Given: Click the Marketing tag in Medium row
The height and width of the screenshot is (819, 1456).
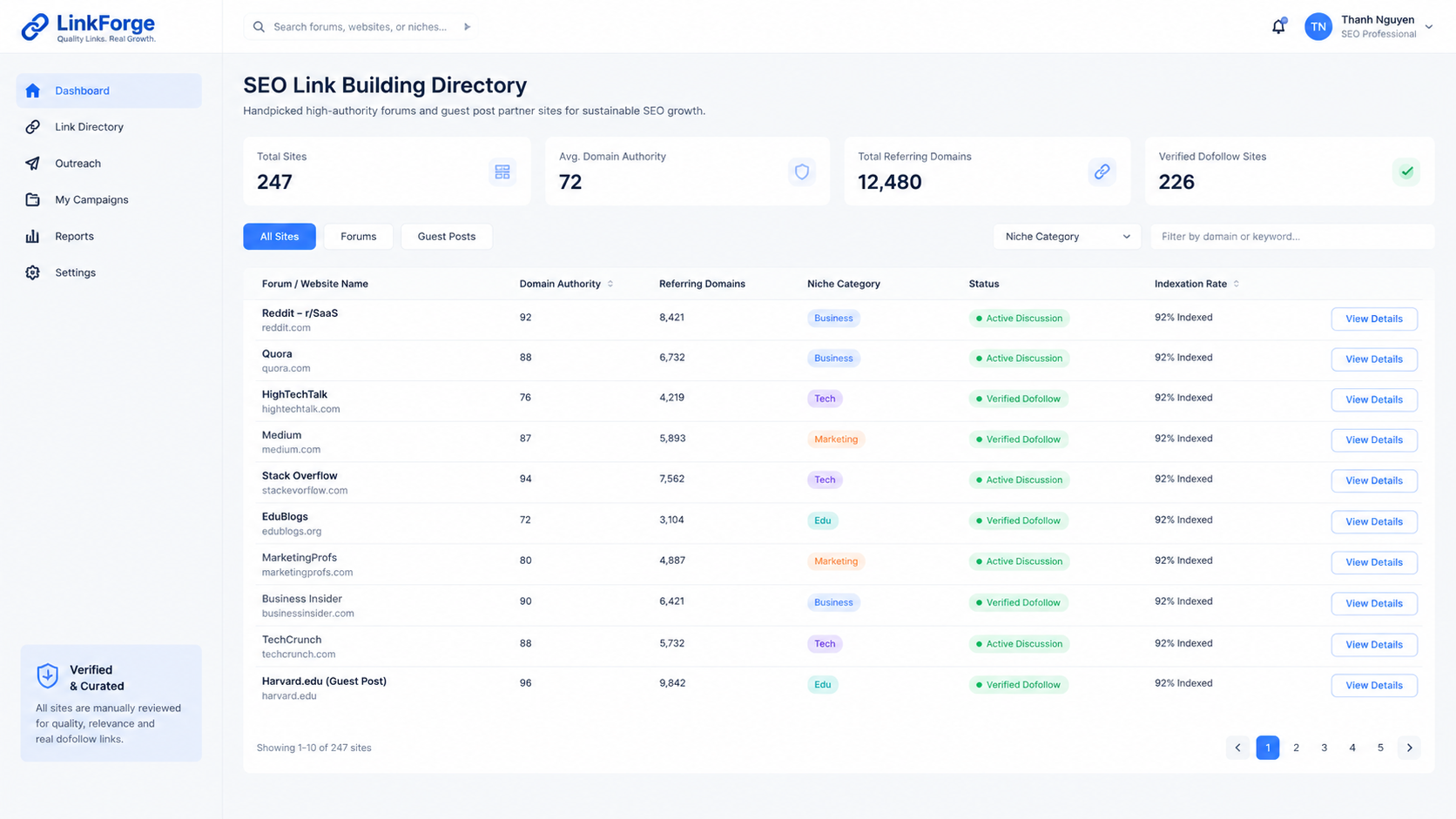Looking at the screenshot, I should pos(836,440).
